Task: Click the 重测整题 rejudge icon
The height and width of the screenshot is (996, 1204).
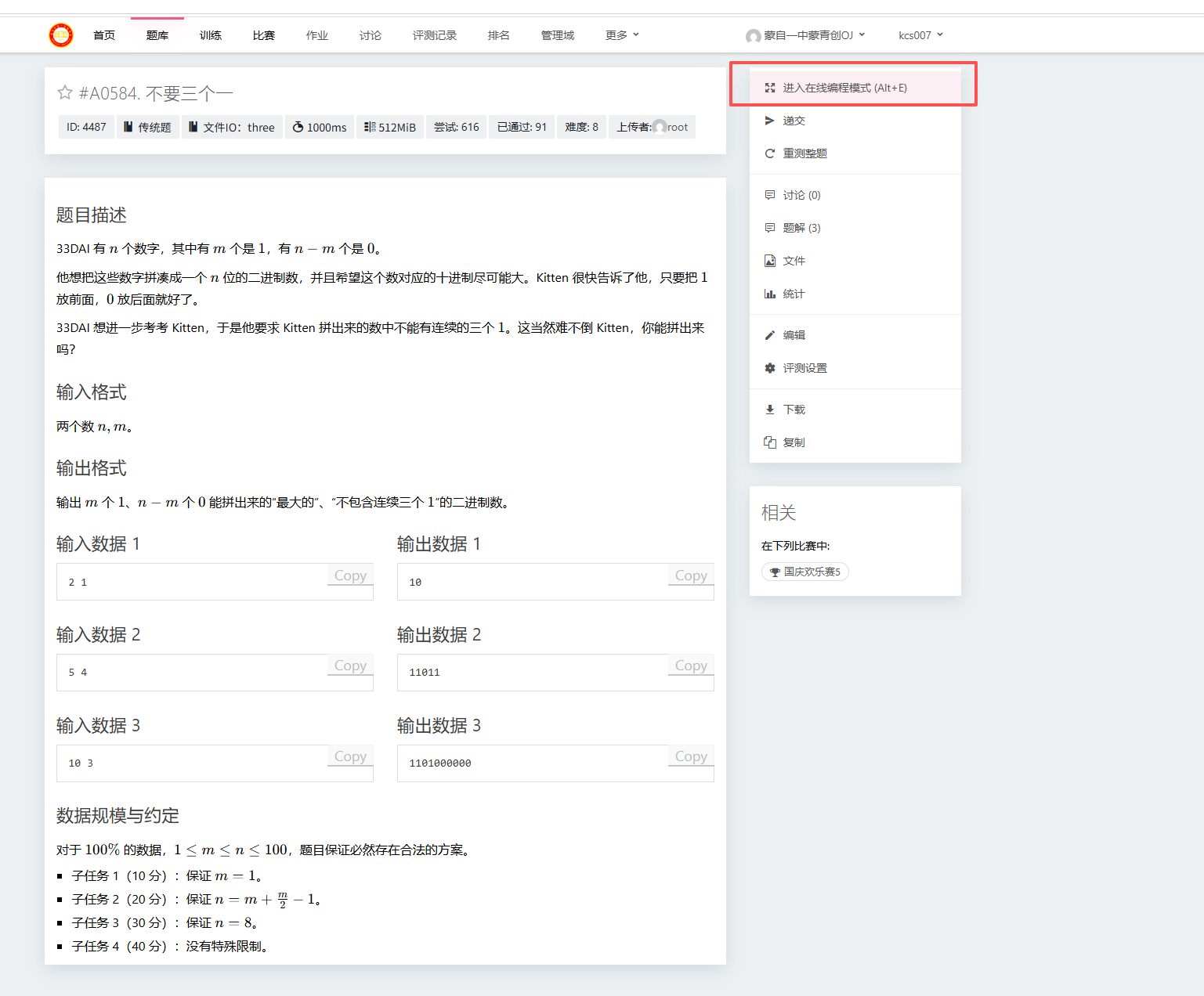Action: coord(770,153)
